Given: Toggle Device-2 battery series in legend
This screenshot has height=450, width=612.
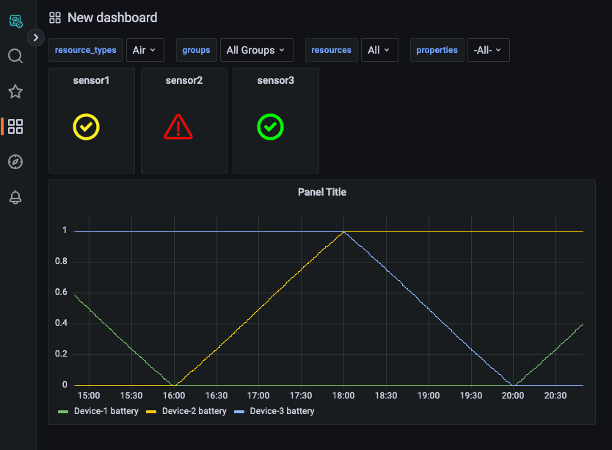Looking at the screenshot, I should click(194, 411).
